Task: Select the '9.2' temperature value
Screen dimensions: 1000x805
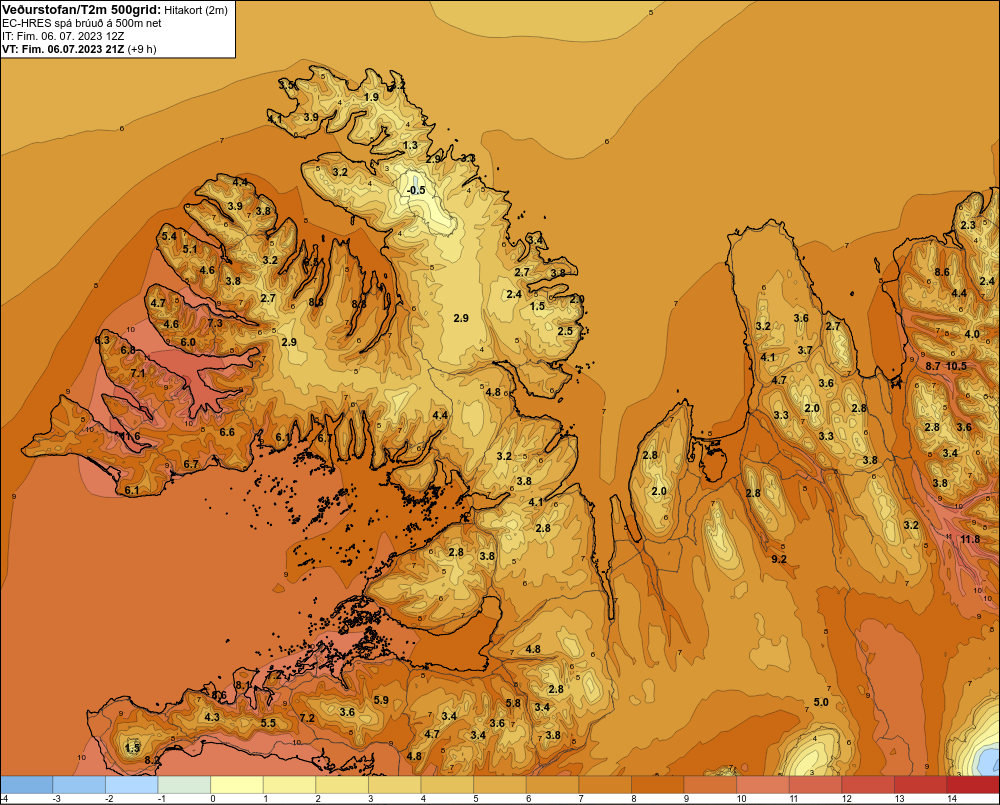Action: pos(779,559)
